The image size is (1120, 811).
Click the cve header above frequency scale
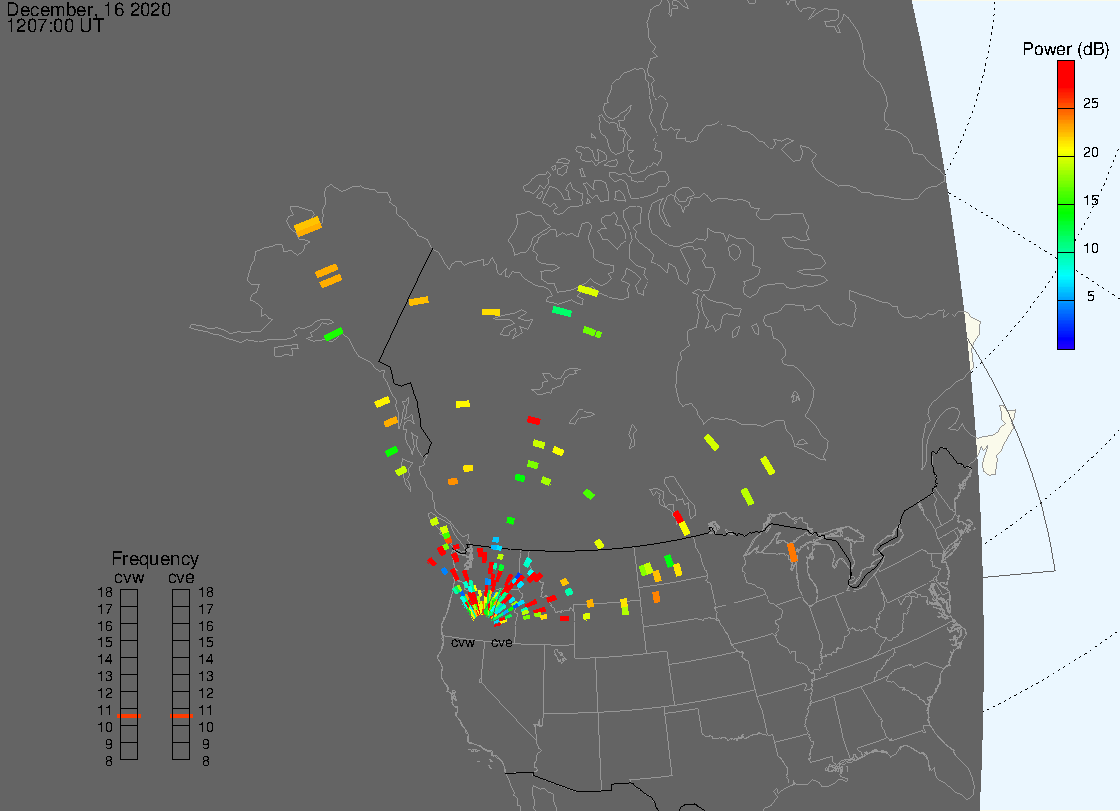(181, 577)
